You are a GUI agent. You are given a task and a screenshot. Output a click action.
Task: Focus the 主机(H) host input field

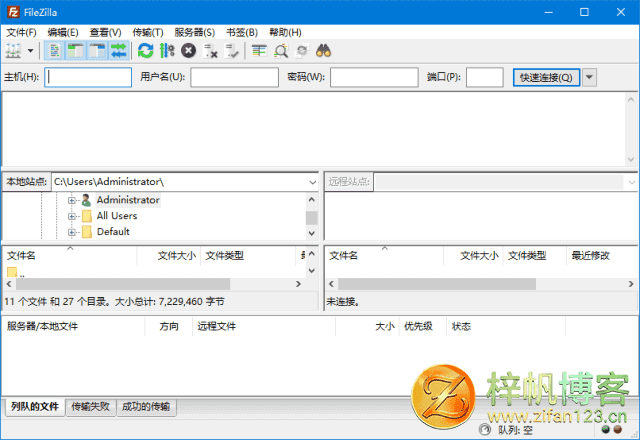click(x=88, y=77)
